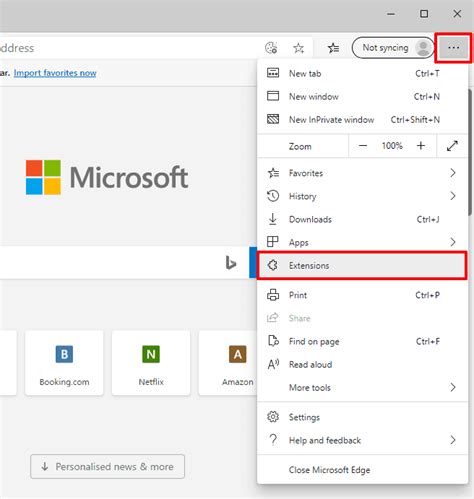Click the Favorites list toolbar icon
Screen dimensions: 474x499
coord(333,48)
